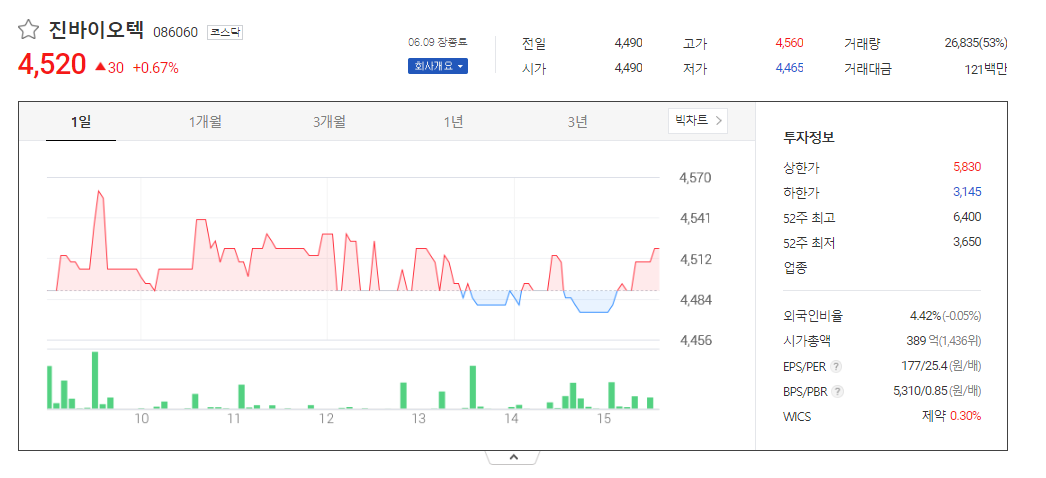Switch to the 3개월 chart tab

pos(330,122)
